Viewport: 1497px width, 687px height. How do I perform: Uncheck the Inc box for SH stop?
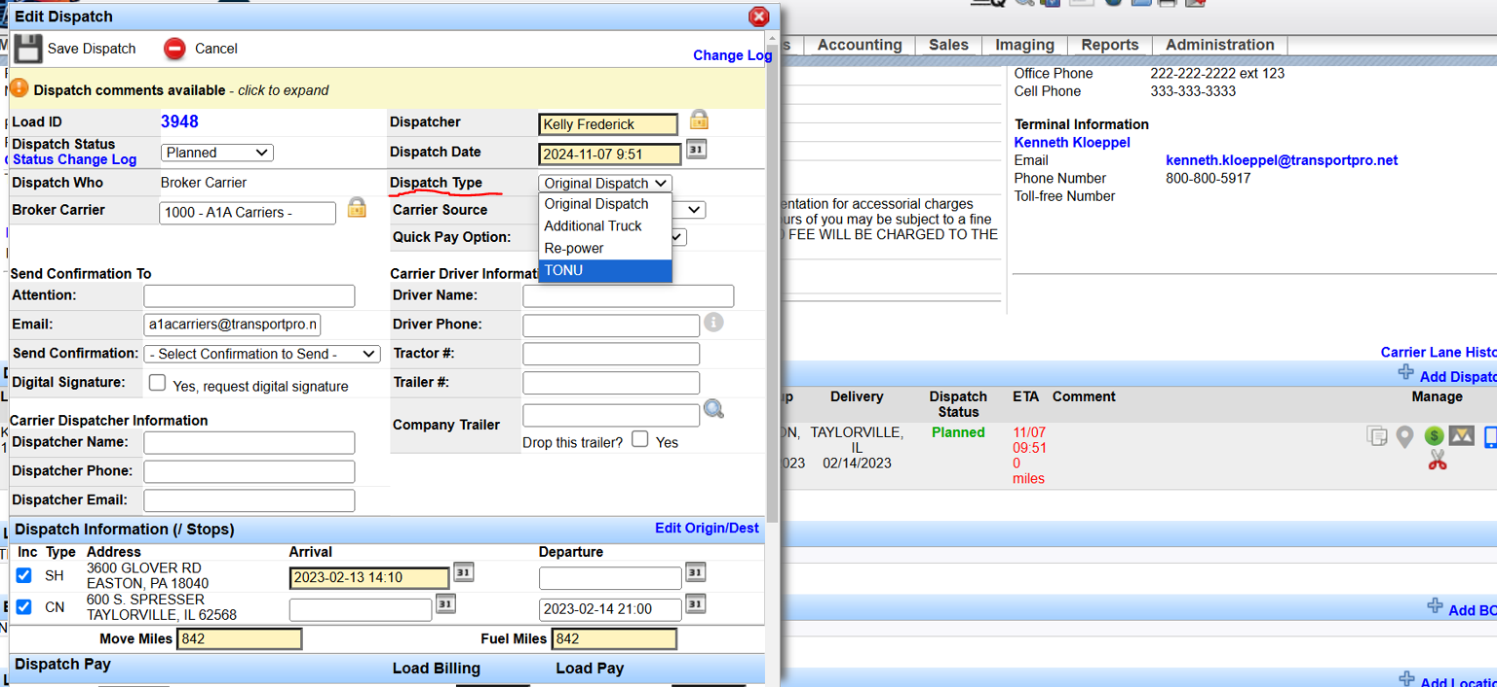(24, 575)
